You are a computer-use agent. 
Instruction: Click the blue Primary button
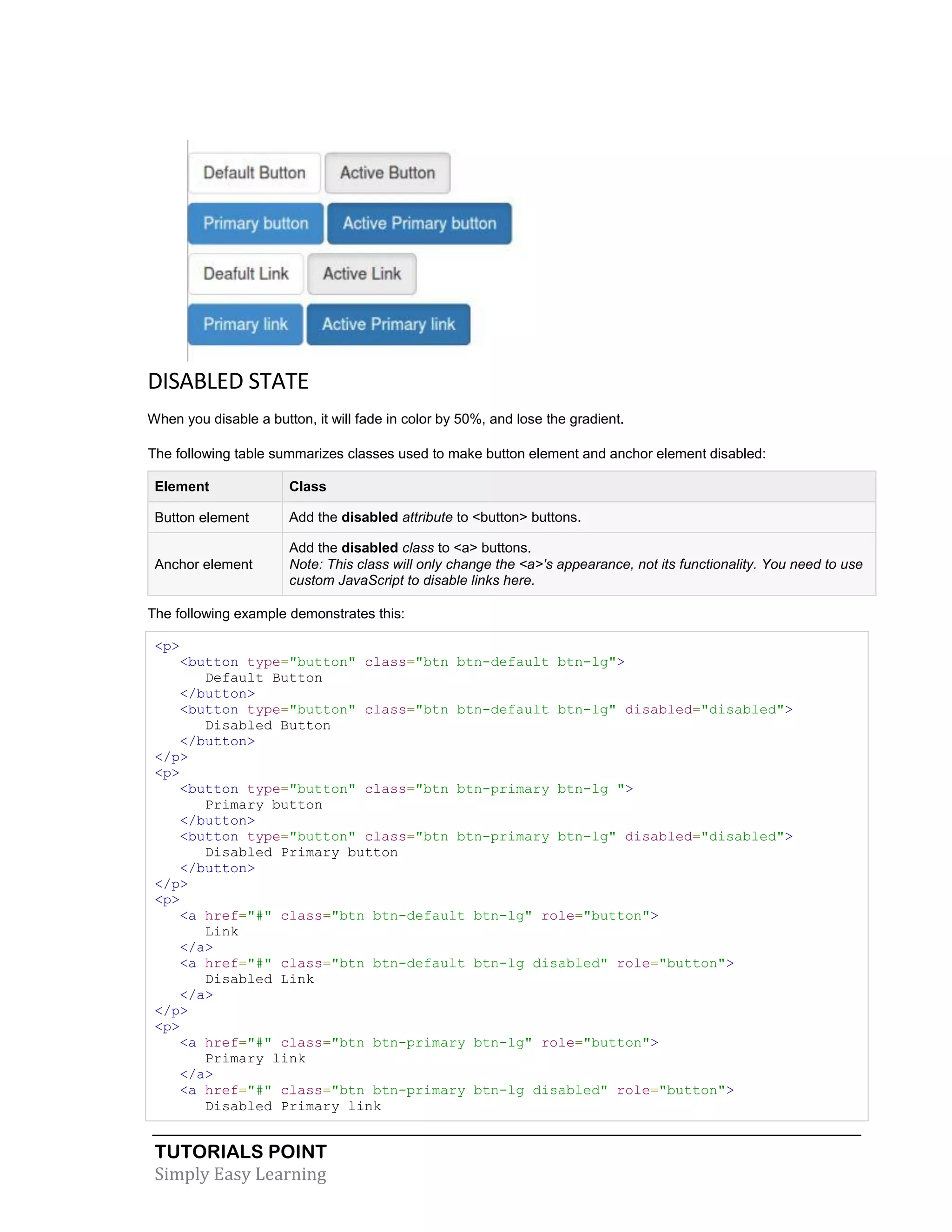click(256, 223)
